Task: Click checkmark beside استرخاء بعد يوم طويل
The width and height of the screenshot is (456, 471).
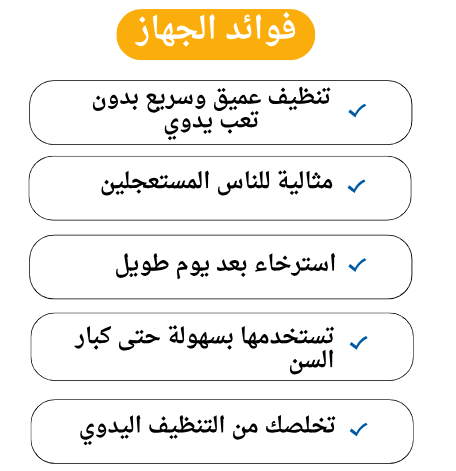Action: (357, 265)
